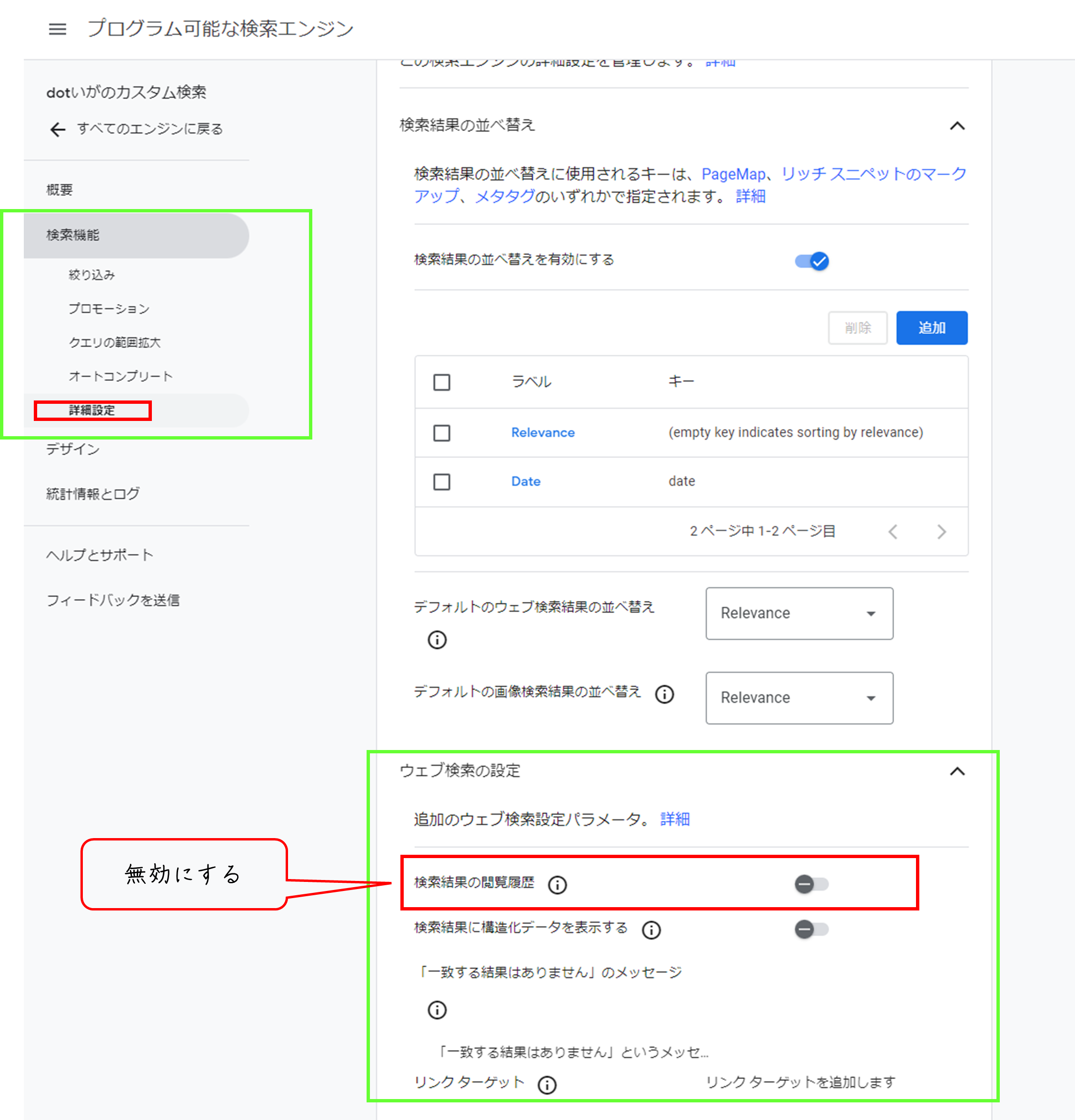Check the Relevance row checkbox
The width and height of the screenshot is (1075, 1120).
coord(441,433)
